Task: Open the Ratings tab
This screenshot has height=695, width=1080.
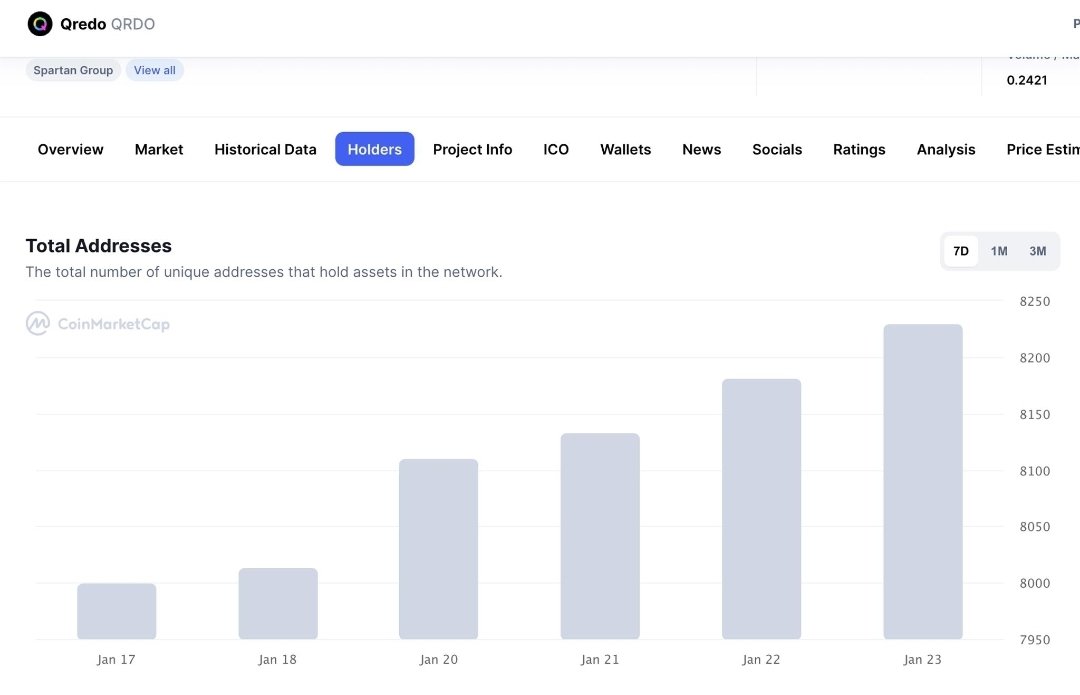Action: pos(859,149)
